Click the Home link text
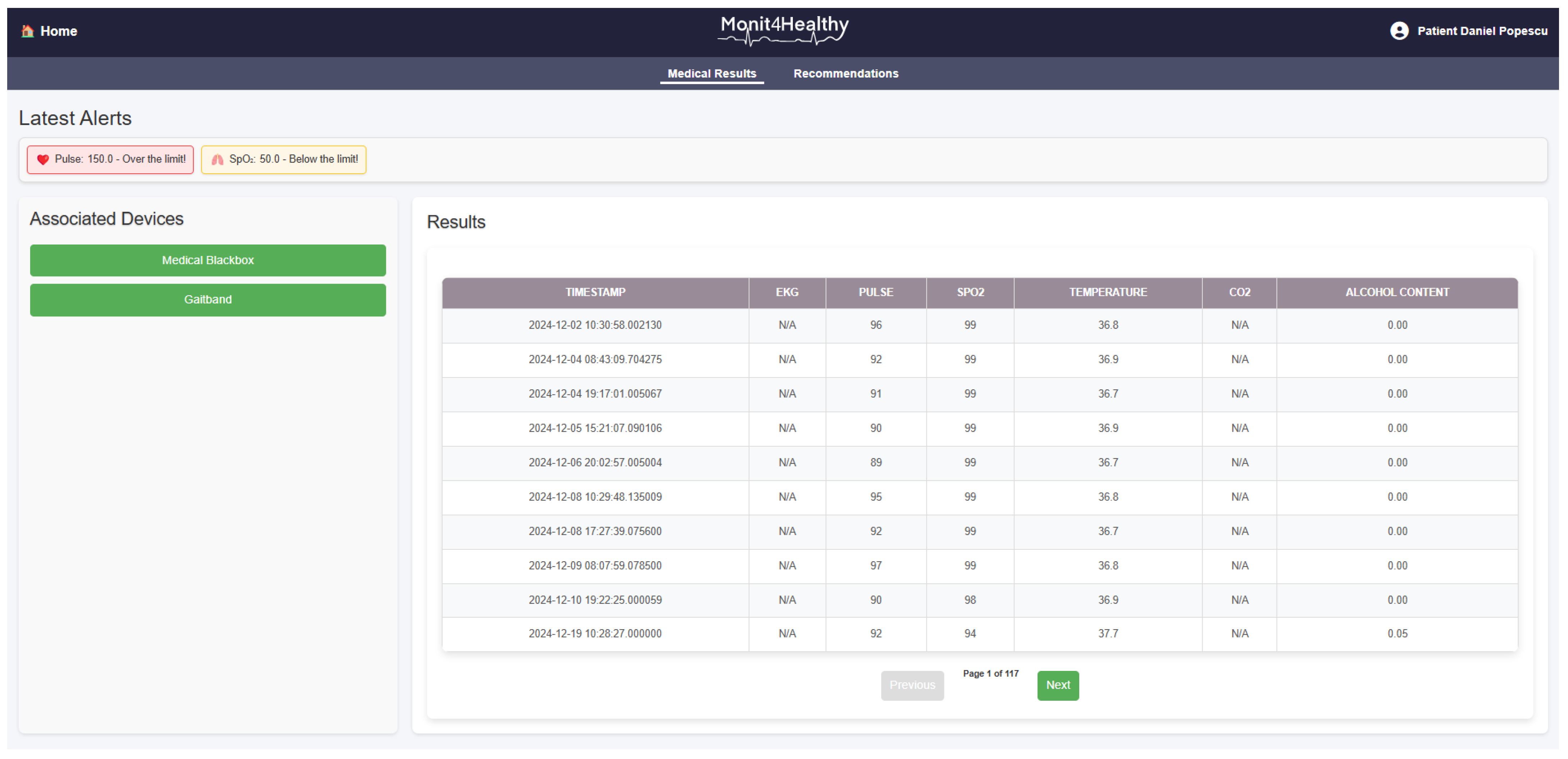This screenshot has width=1568, height=759. 59,31
